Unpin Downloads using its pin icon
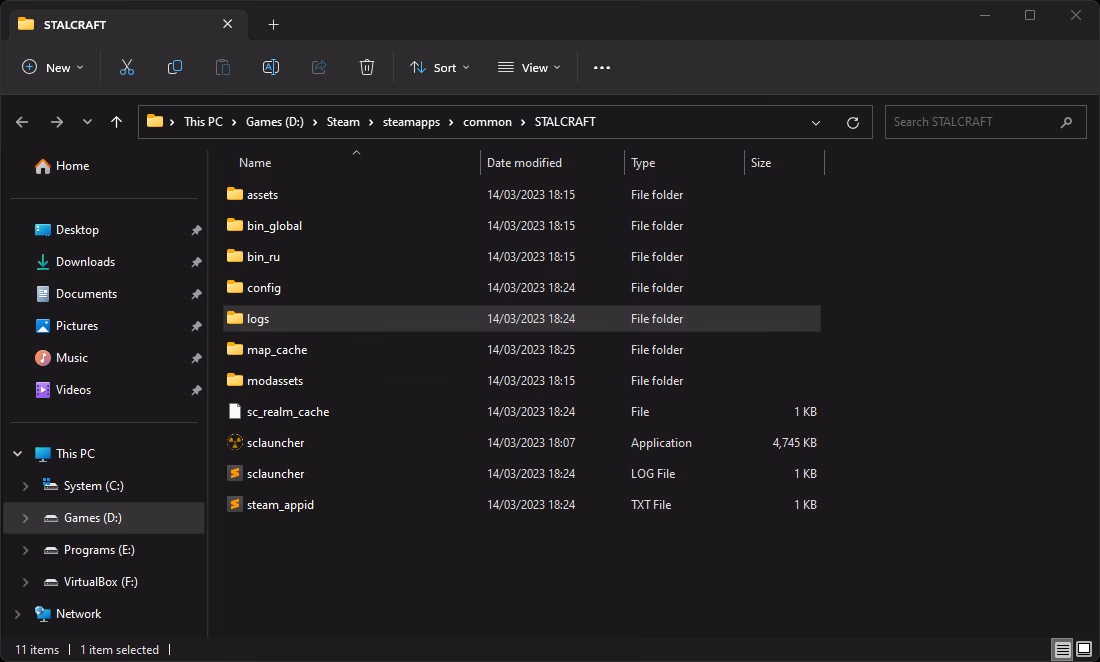1100x662 pixels. tap(196, 262)
